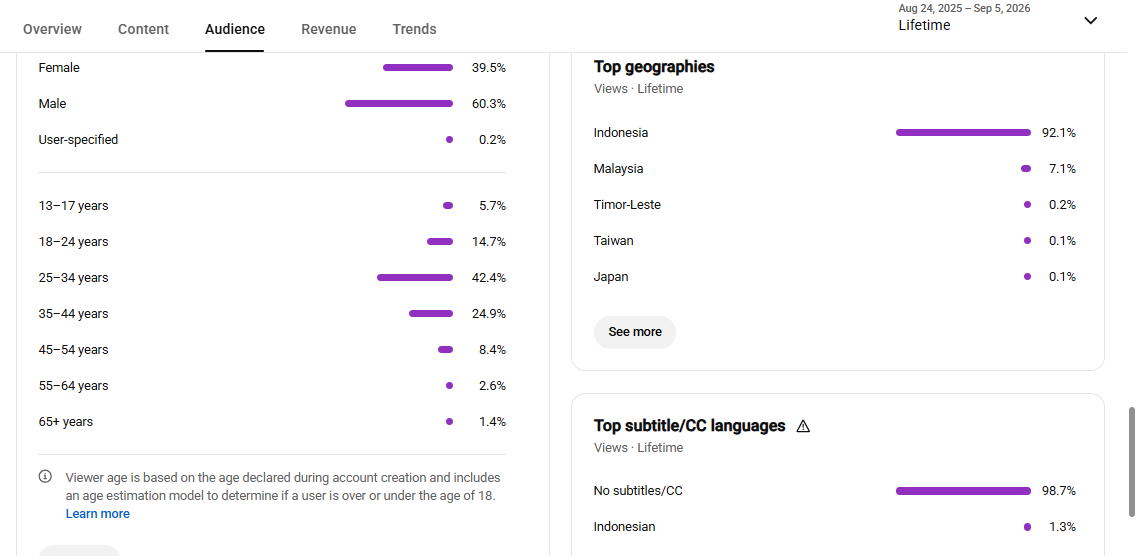1136x556 pixels.
Task: Click the Top geographies card heading
Action: coord(654,67)
